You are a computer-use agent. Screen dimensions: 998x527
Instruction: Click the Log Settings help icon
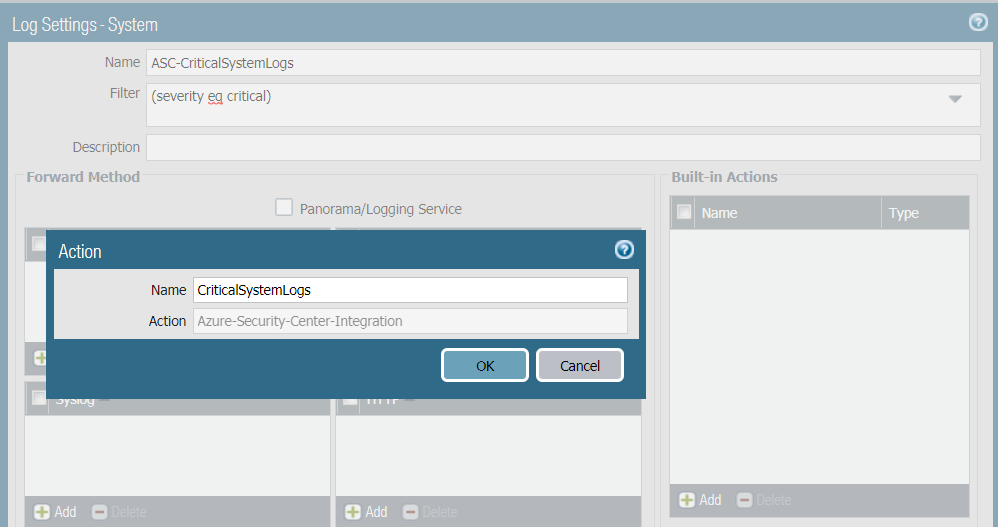coord(978,23)
